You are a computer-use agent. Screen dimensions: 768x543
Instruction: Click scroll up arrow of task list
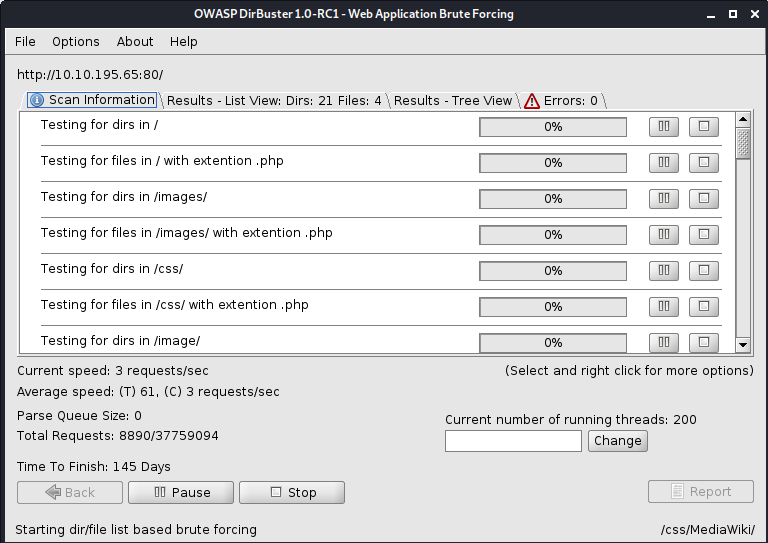(743, 119)
